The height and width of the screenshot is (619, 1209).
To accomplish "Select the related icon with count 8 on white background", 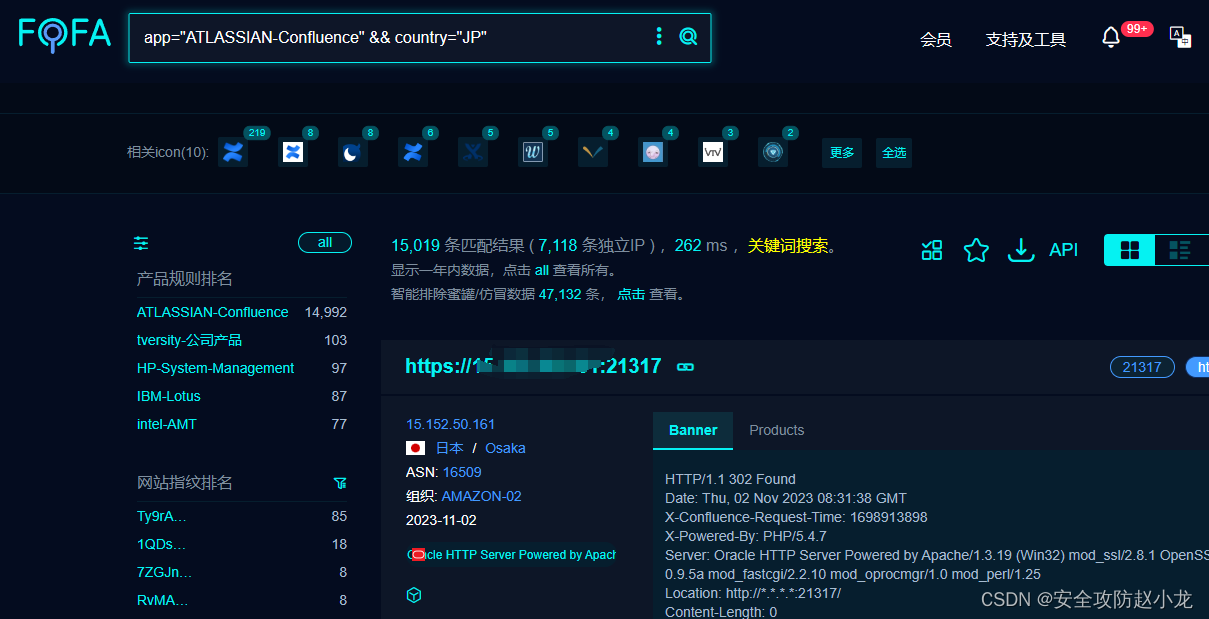I will pyautogui.click(x=293, y=152).
